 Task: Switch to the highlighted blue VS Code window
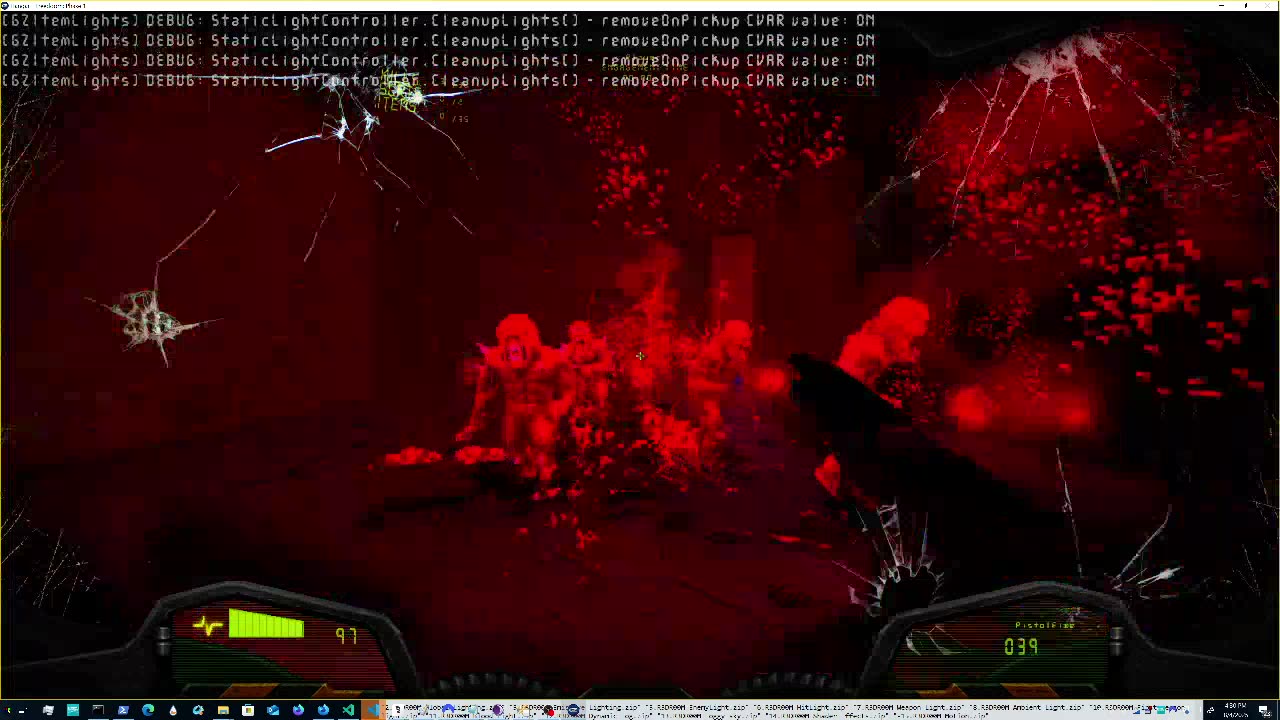click(x=373, y=711)
